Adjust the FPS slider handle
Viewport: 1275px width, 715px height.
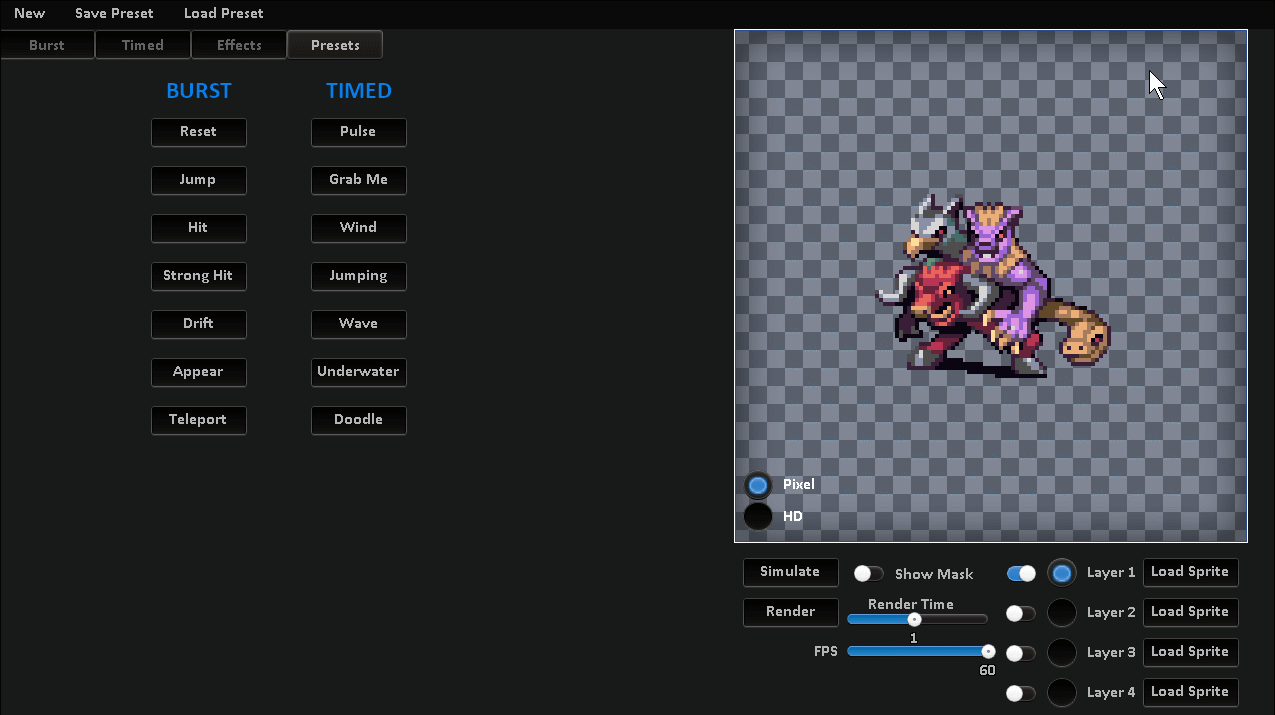pos(988,651)
